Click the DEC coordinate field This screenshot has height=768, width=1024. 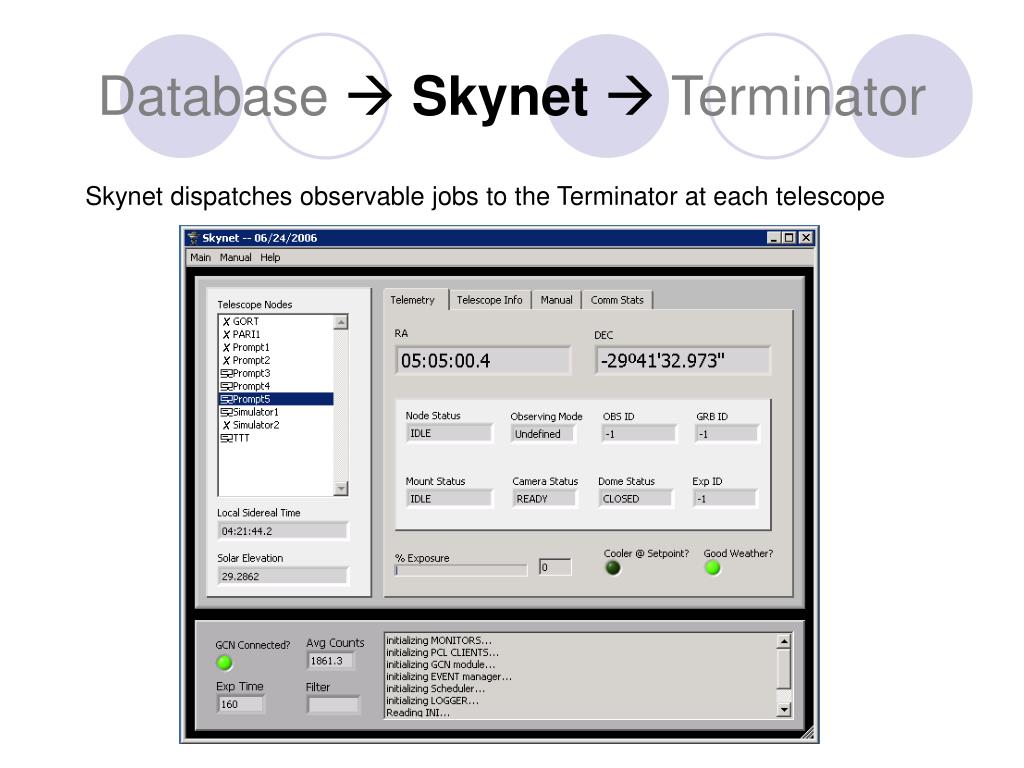point(682,360)
